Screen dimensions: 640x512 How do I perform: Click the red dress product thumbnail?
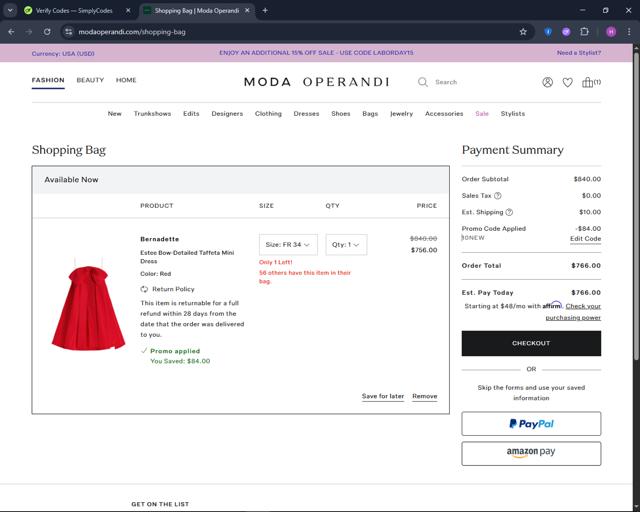click(x=89, y=304)
